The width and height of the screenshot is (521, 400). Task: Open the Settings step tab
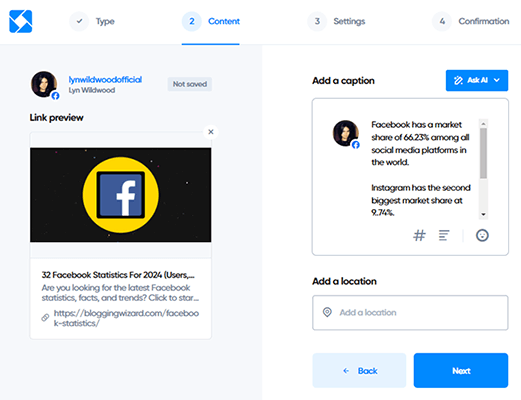click(336, 21)
